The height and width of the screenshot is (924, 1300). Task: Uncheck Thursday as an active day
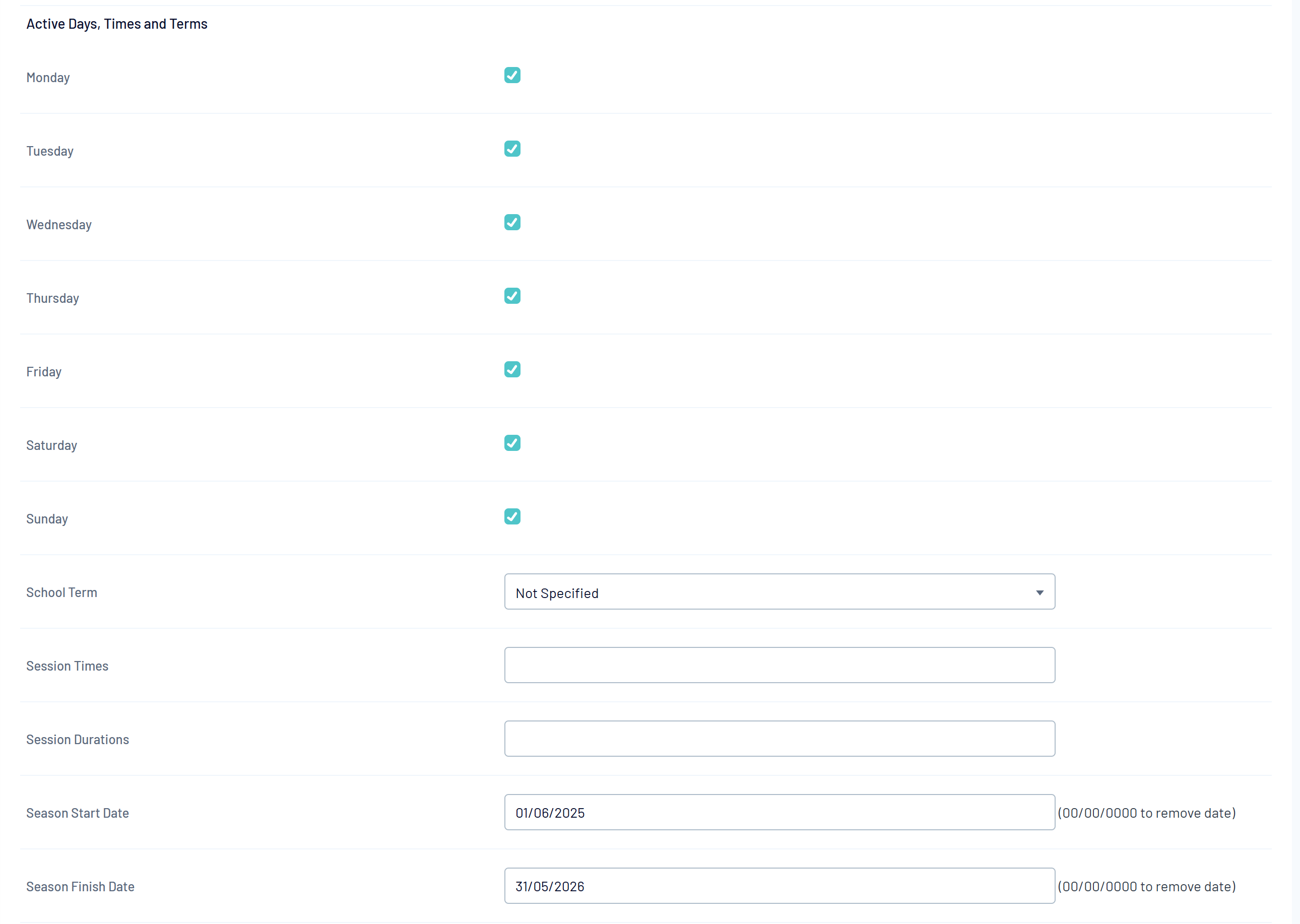point(512,296)
